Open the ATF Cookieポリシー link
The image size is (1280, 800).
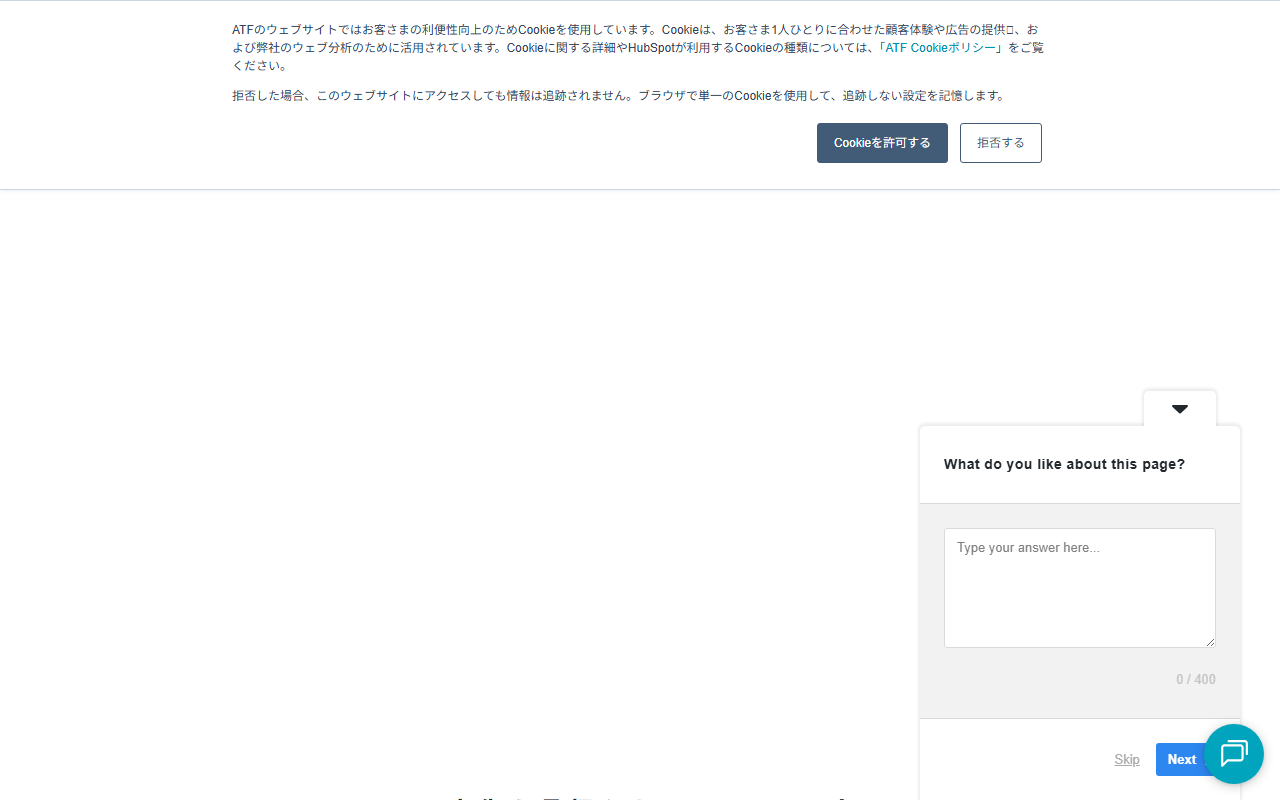940,48
